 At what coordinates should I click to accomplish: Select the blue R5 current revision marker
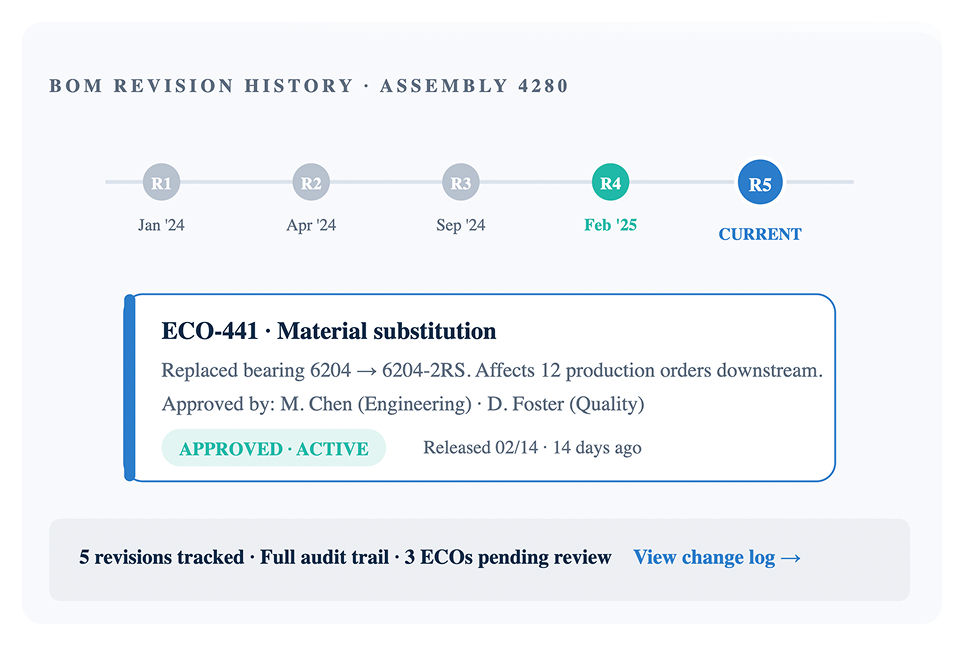point(760,183)
